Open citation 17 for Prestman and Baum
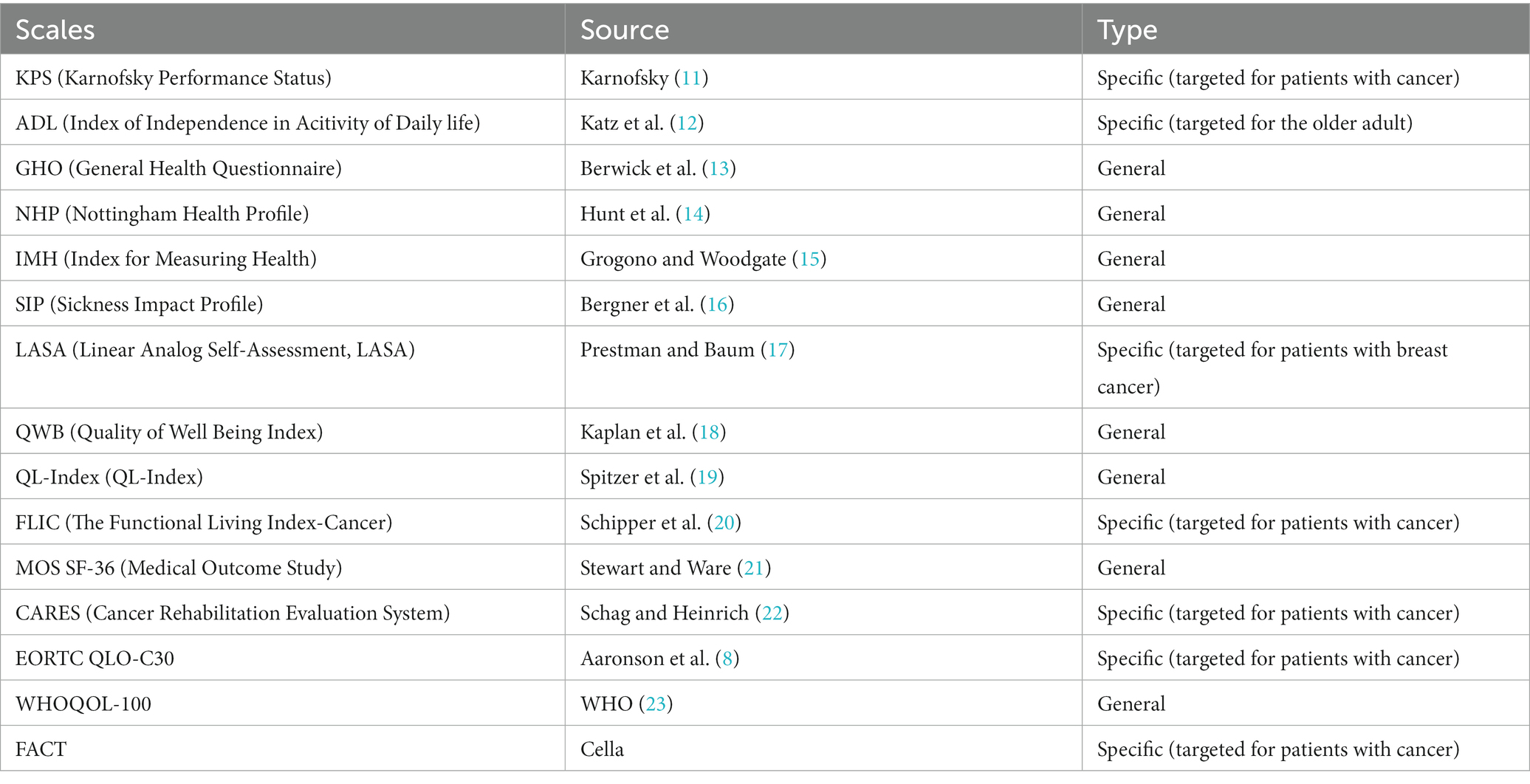 (778, 349)
